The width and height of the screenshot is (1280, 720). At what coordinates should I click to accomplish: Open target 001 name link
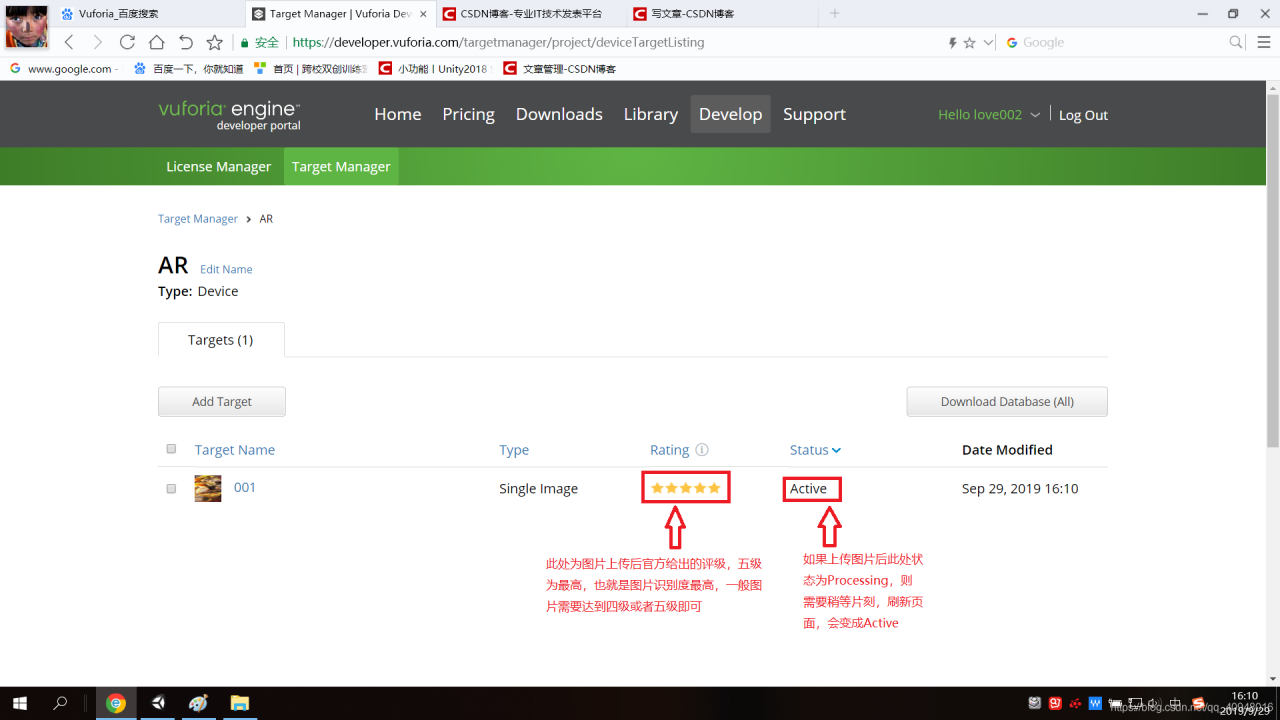pos(245,488)
